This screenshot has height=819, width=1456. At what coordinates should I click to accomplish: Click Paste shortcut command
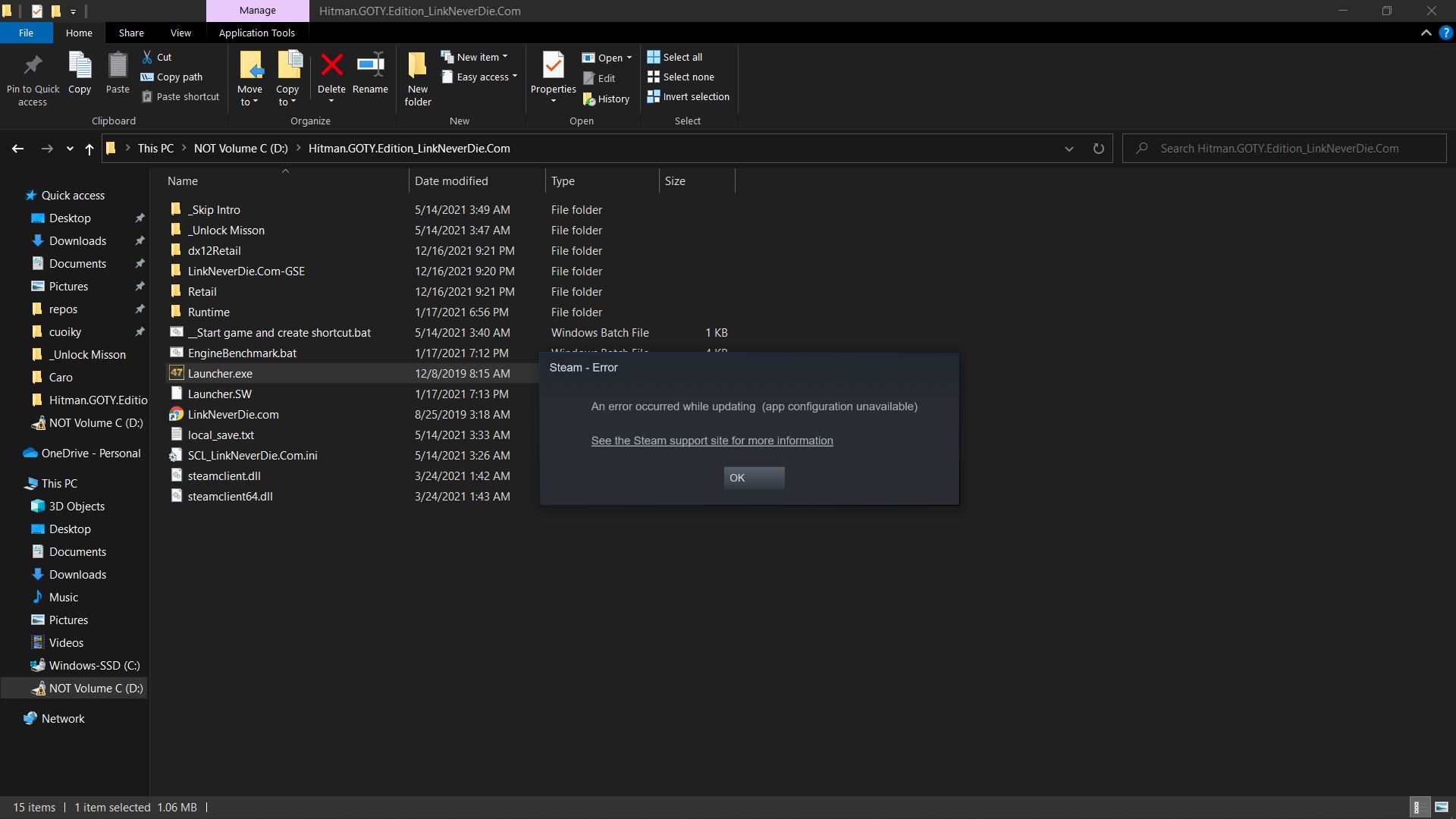coord(180,96)
